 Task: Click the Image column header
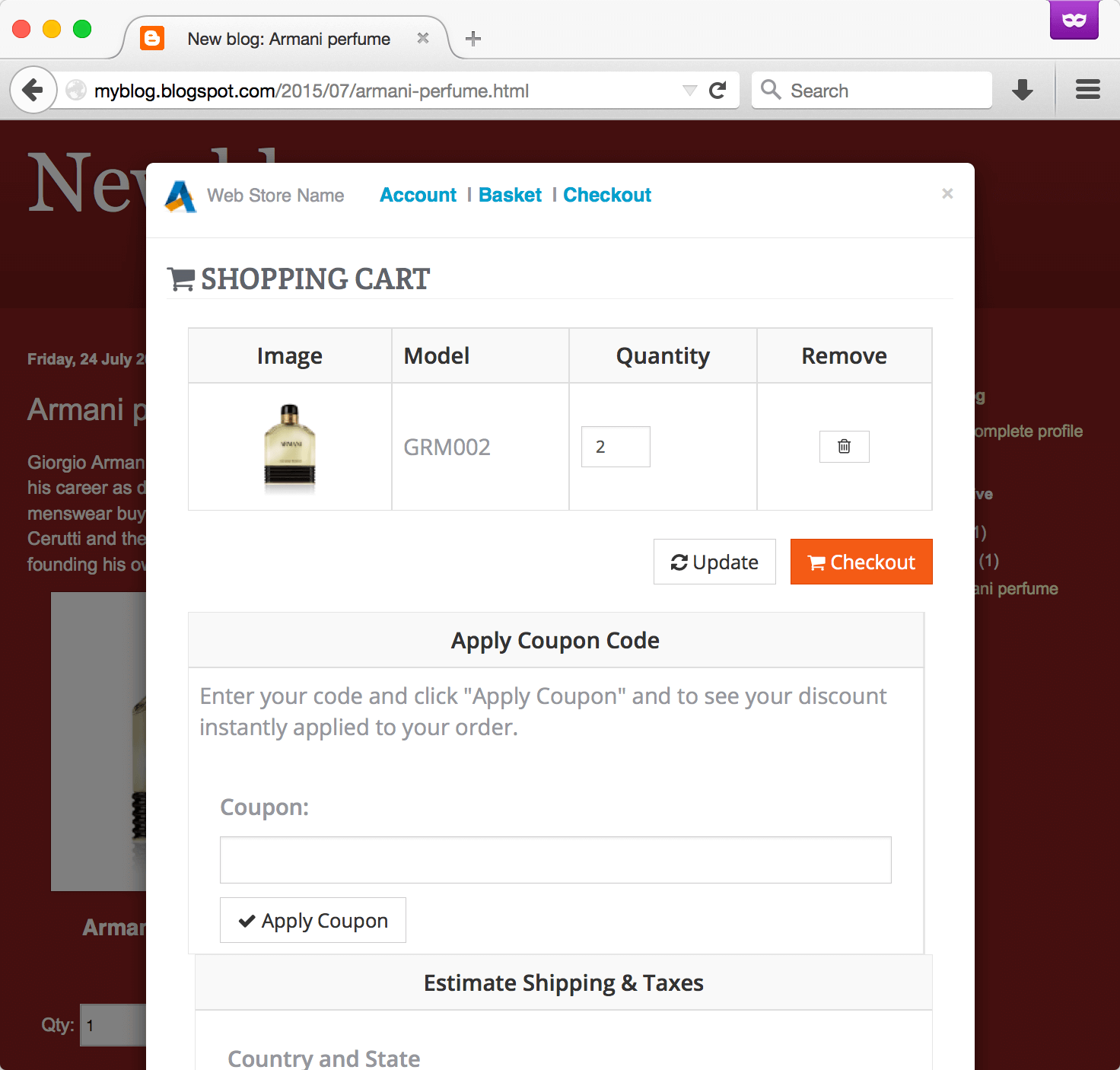click(x=290, y=355)
